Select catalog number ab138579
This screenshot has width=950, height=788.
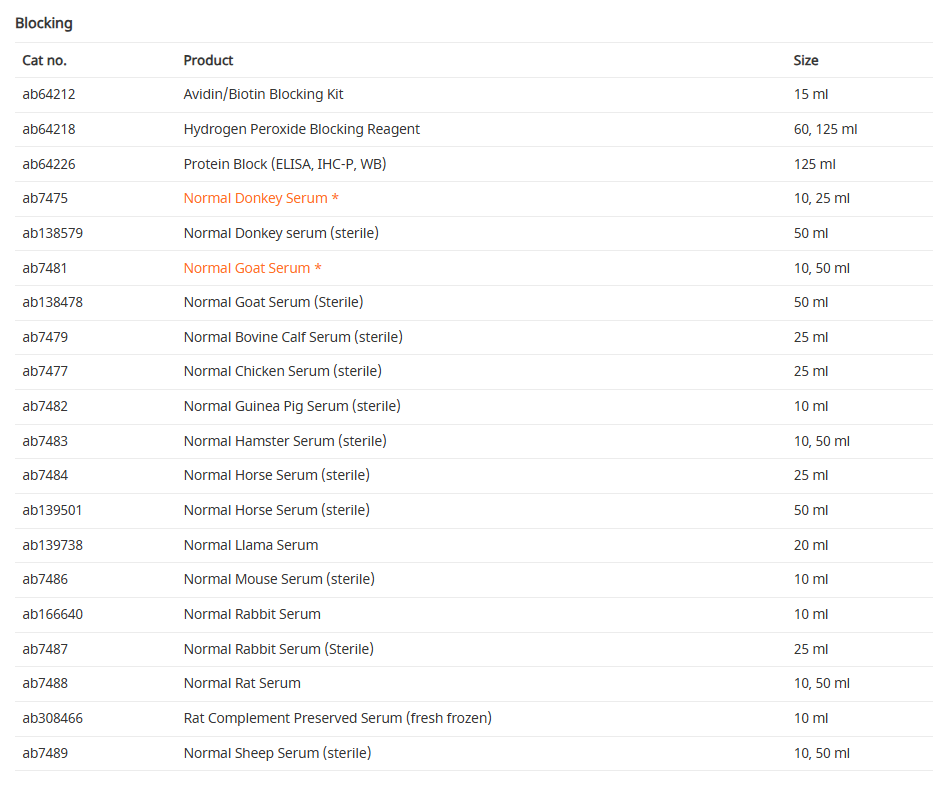[53, 233]
